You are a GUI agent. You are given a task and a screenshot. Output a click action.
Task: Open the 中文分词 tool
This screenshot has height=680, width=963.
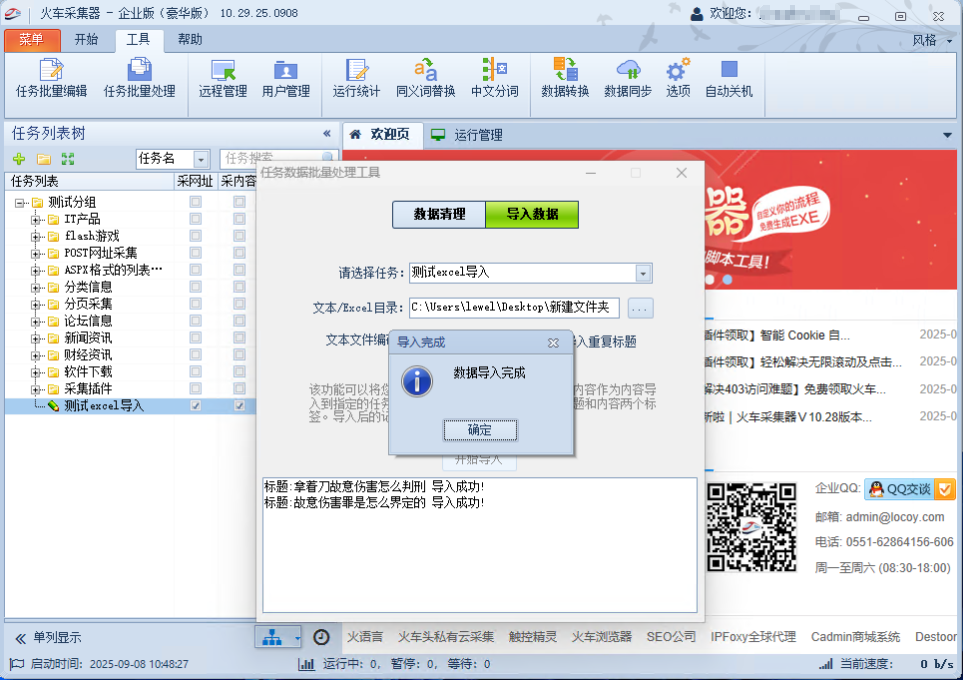pos(494,80)
